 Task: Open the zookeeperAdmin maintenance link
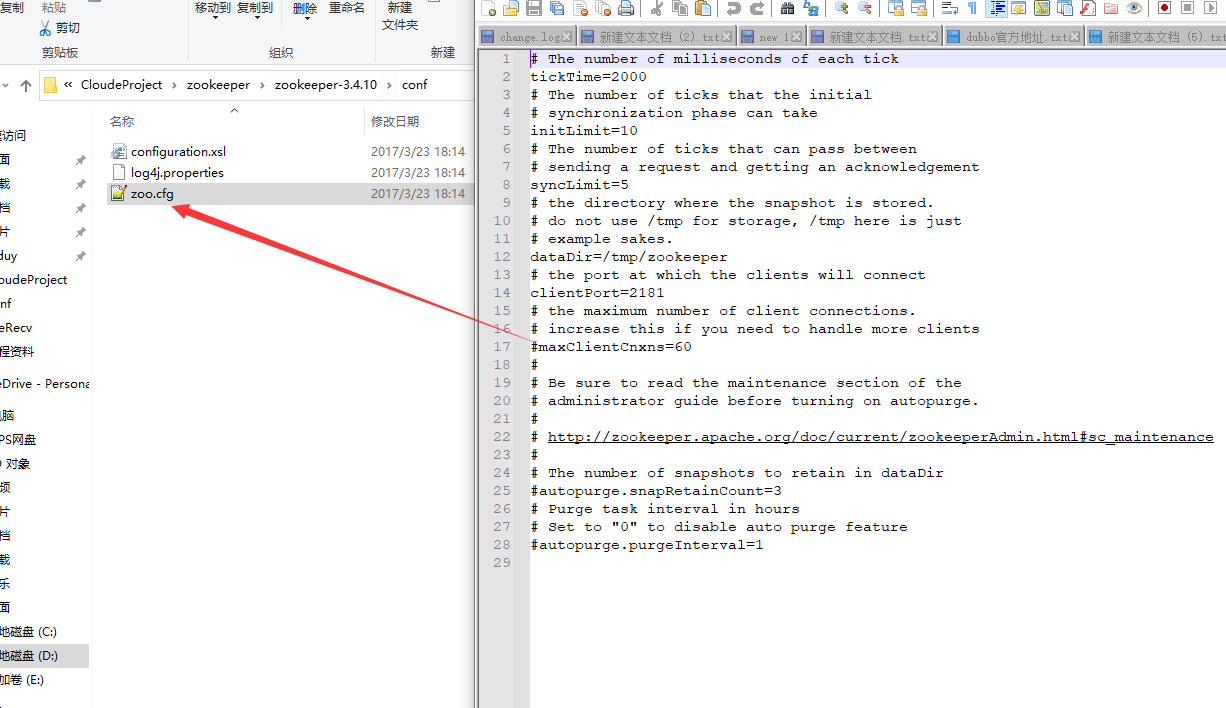click(880, 436)
